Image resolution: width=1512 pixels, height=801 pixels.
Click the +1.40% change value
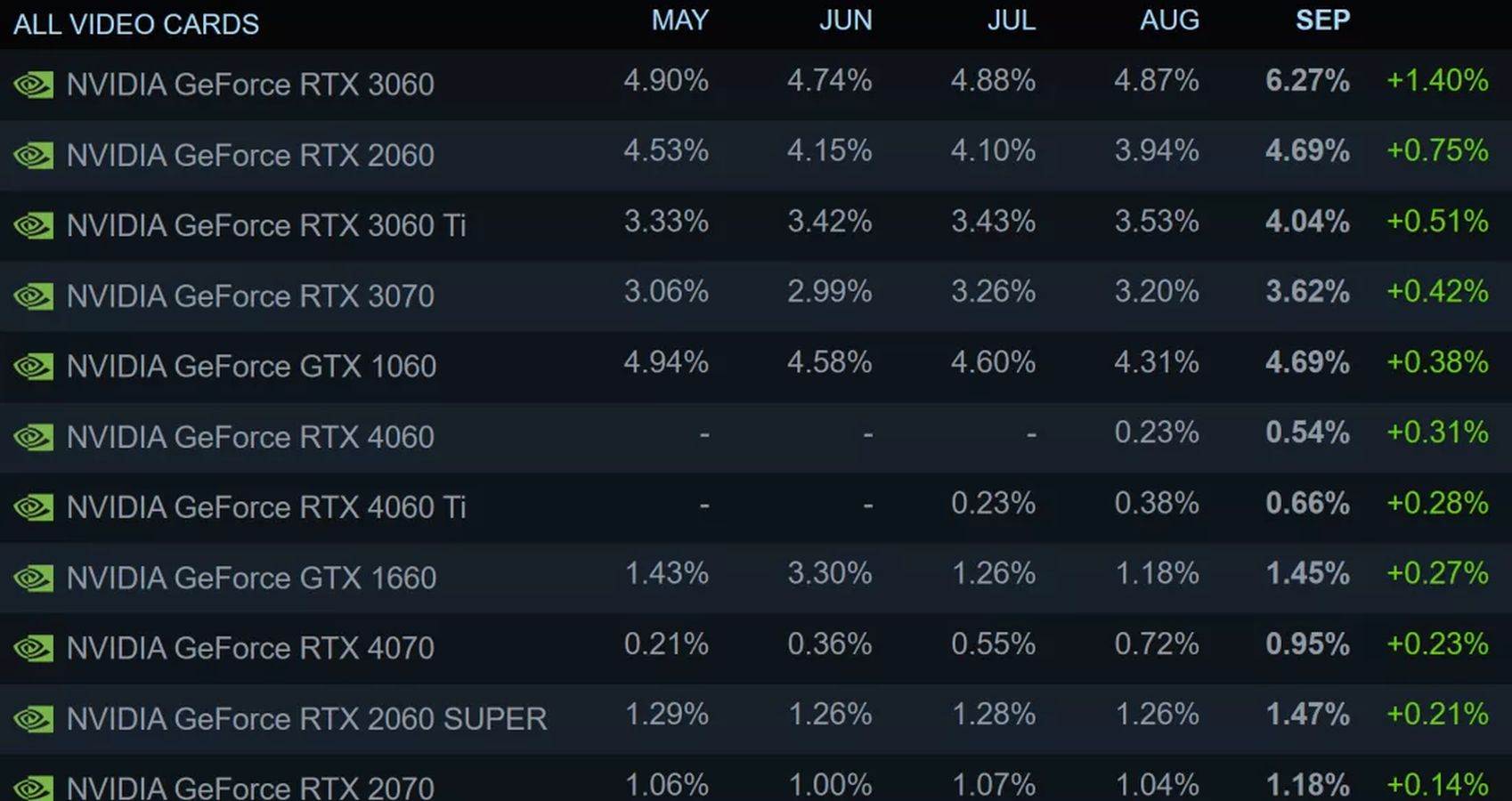pos(1437,81)
